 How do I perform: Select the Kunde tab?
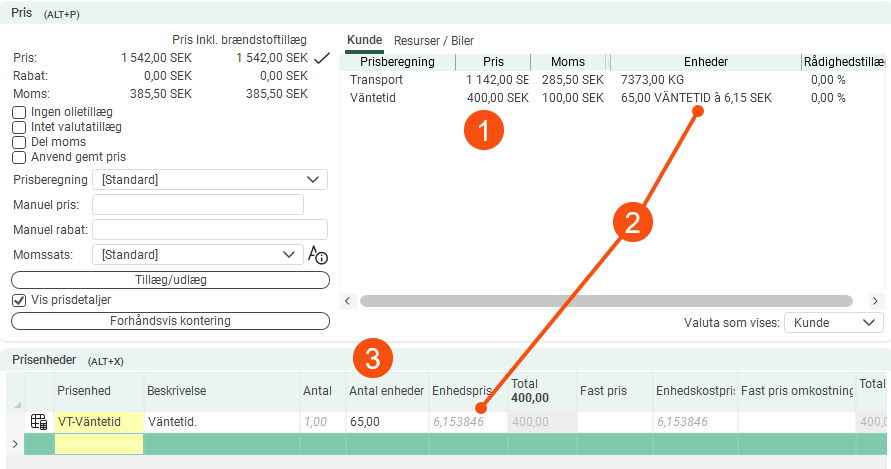click(x=364, y=41)
